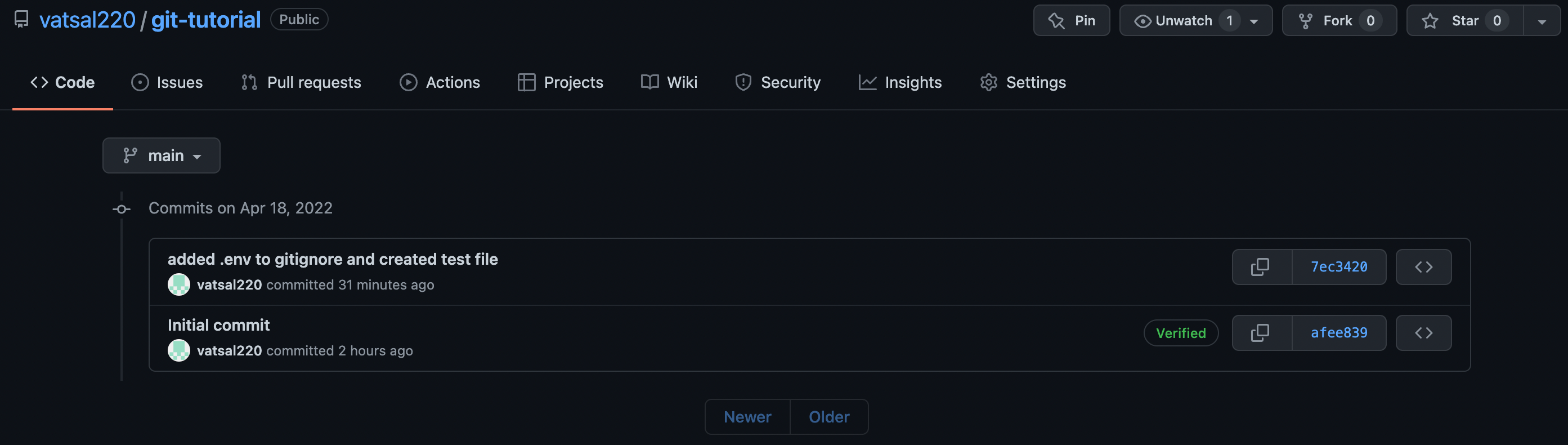Show Verified signature details

click(1180, 333)
